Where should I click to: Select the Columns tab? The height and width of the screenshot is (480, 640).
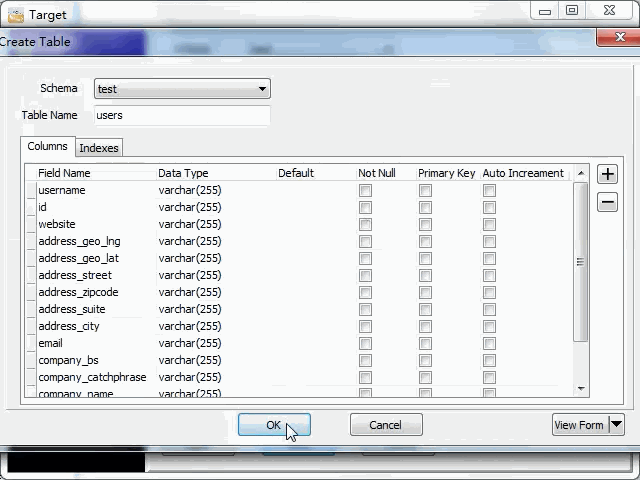pos(47,147)
